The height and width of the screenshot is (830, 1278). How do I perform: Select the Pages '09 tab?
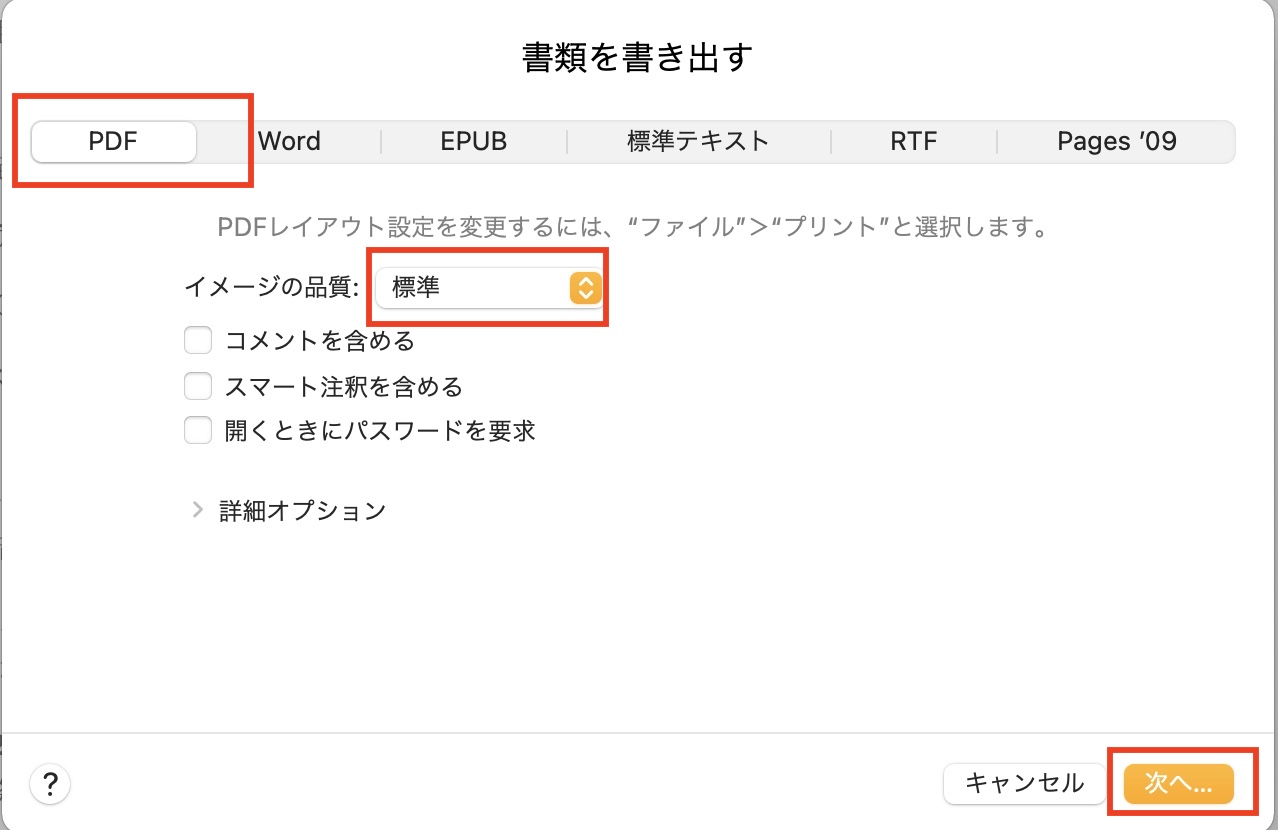click(x=1116, y=142)
